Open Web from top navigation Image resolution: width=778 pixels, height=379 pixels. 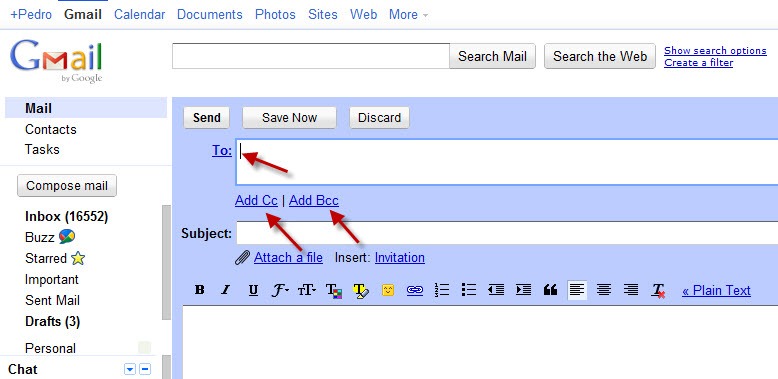tap(363, 14)
